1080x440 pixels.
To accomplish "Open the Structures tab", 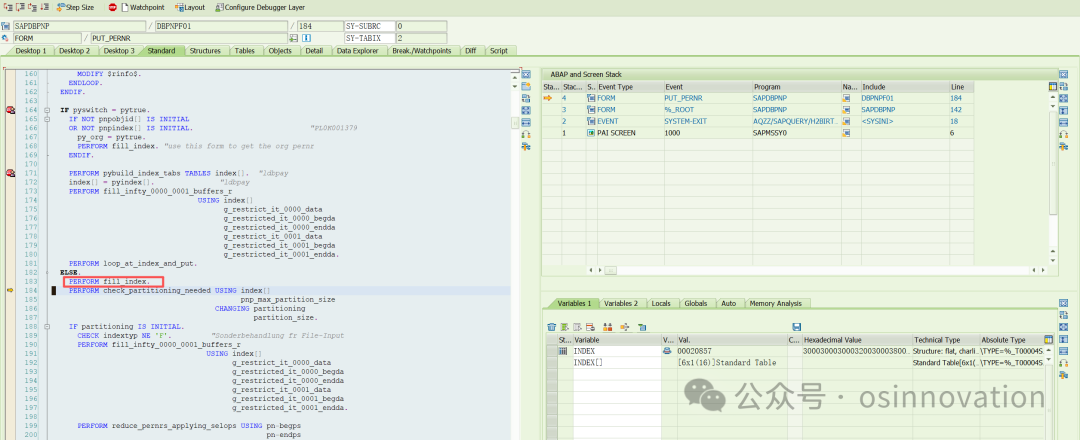I will pyautogui.click(x=205, y=51).
